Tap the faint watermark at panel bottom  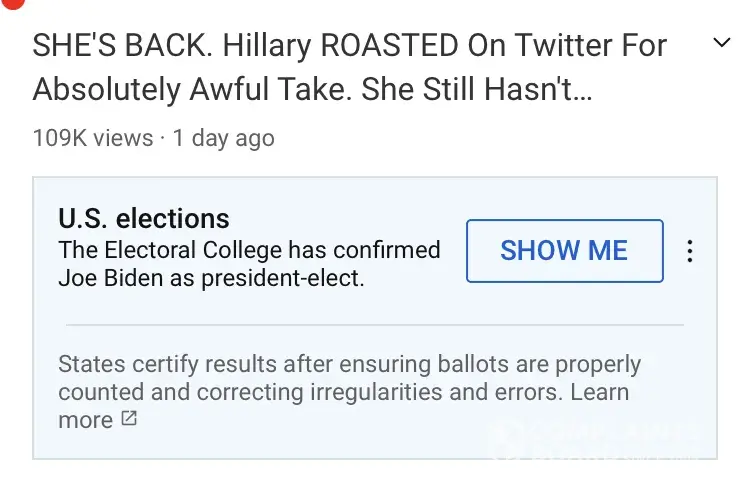pos(600,440)
